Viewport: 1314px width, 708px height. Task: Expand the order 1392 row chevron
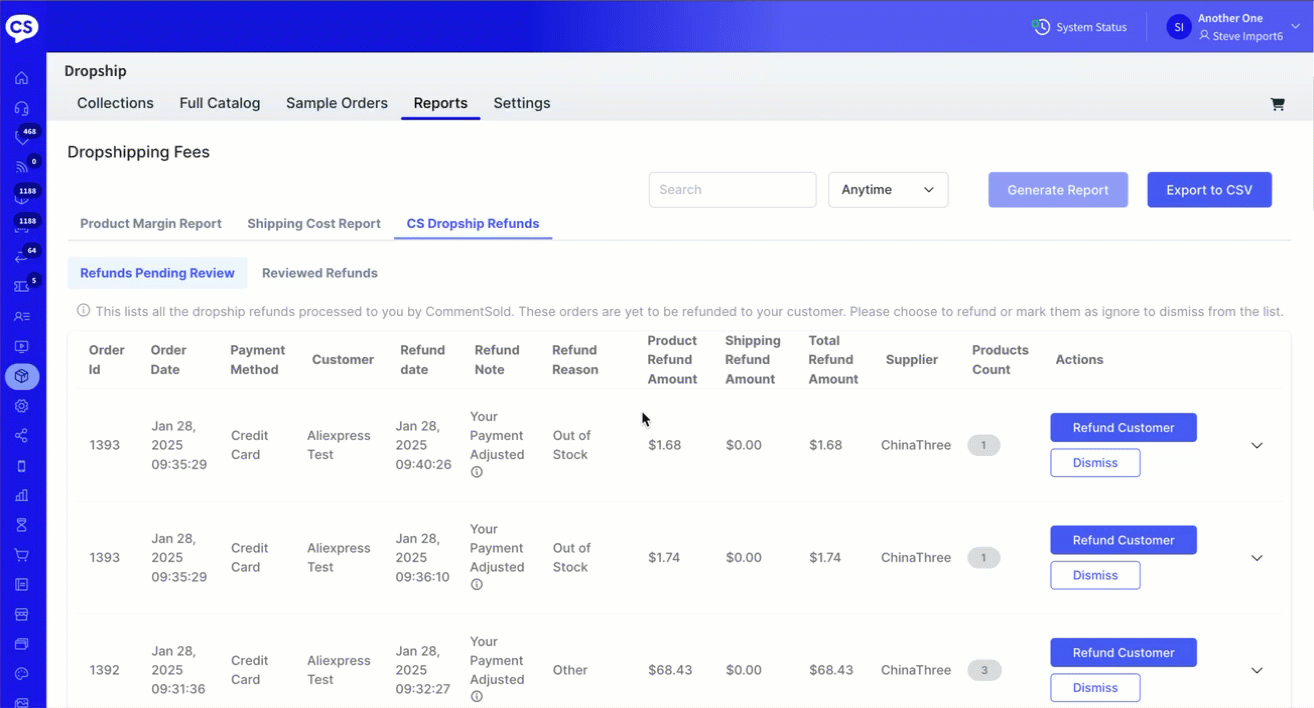click(1257, 670)
